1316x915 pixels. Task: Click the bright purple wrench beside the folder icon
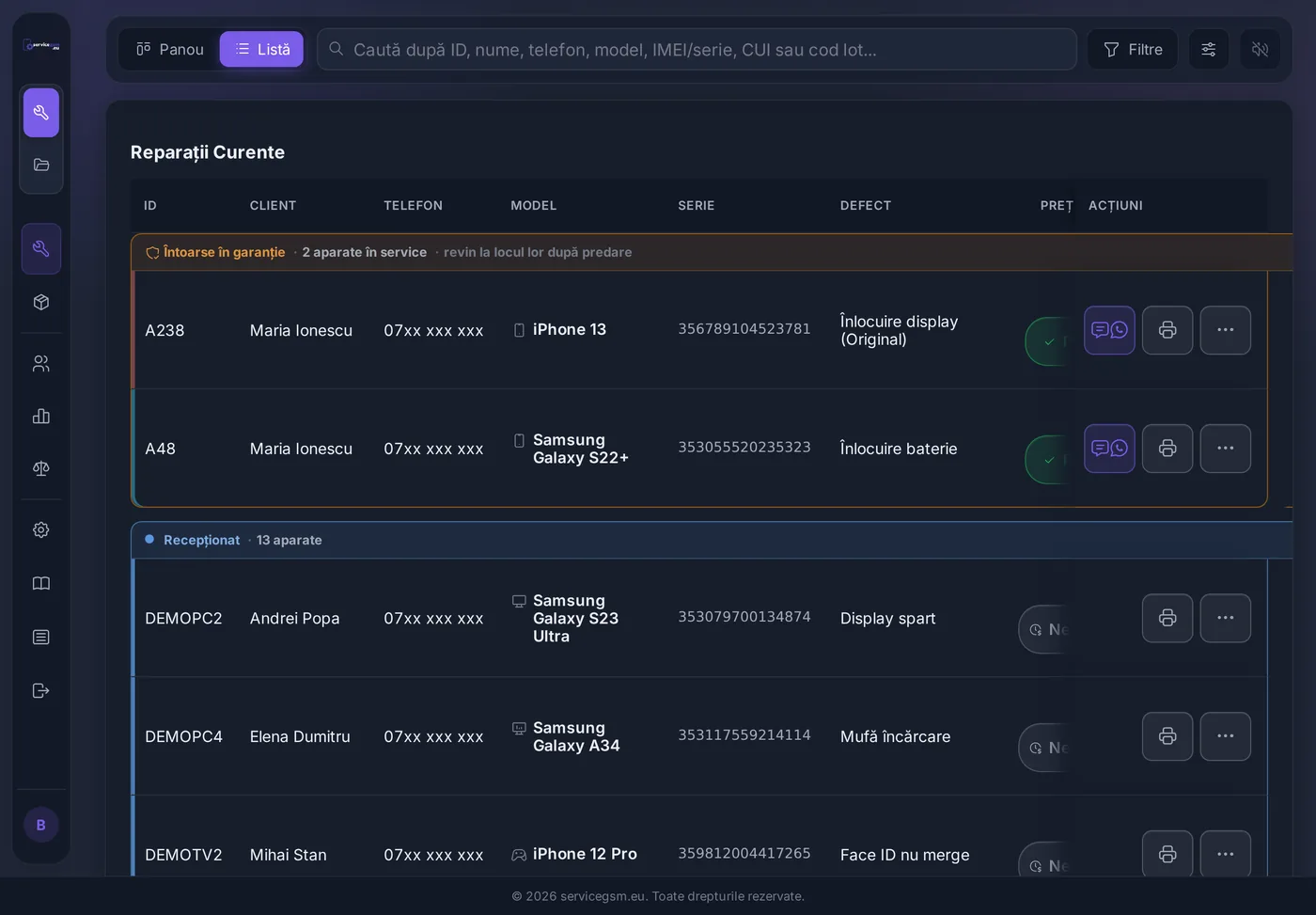41,113
